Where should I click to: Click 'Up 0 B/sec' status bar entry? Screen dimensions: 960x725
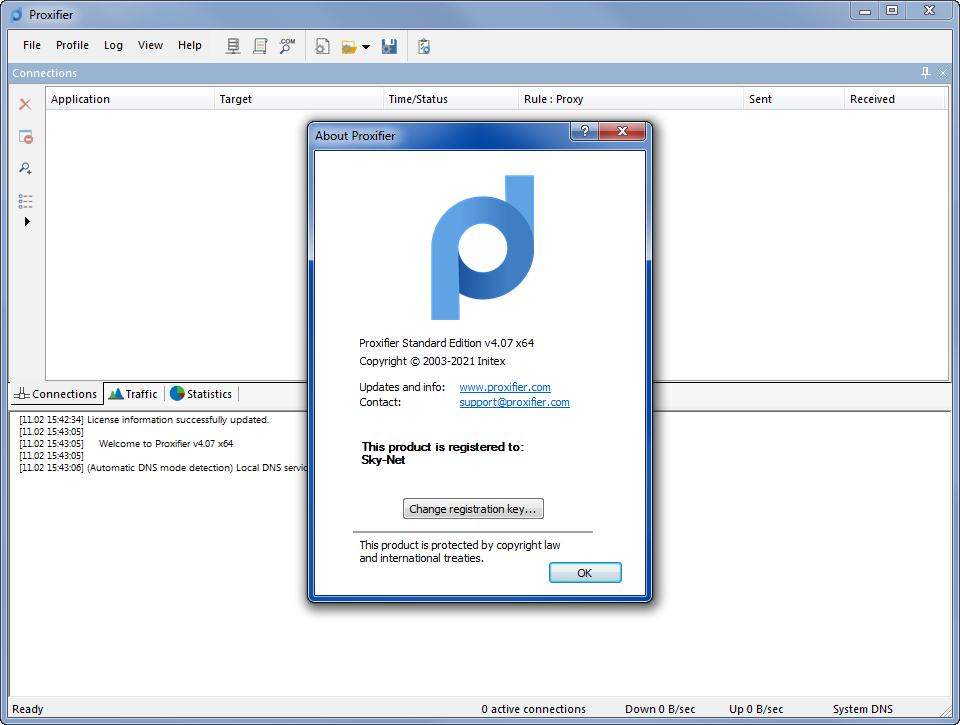pos(756,709)
